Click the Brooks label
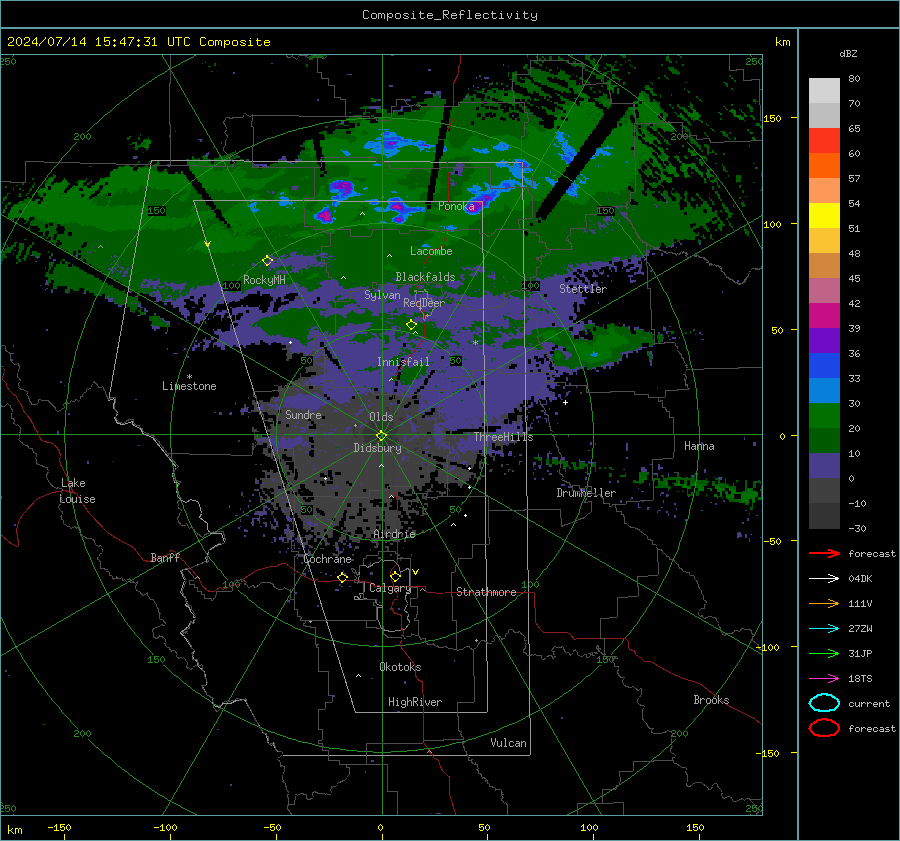 (x=711, y=700)
